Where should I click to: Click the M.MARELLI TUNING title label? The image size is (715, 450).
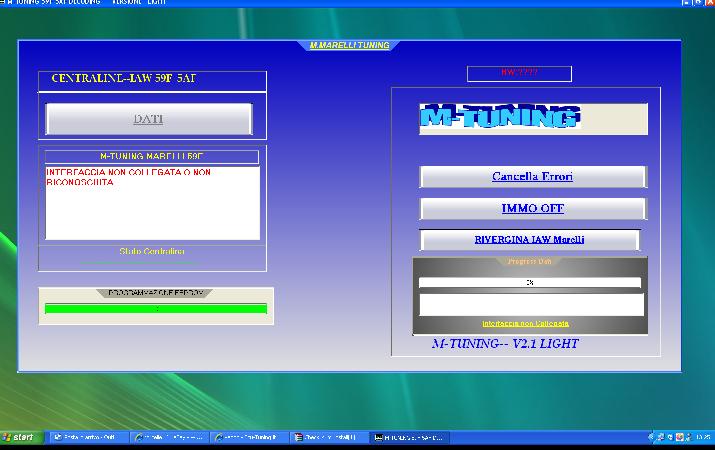pos(349,45)
